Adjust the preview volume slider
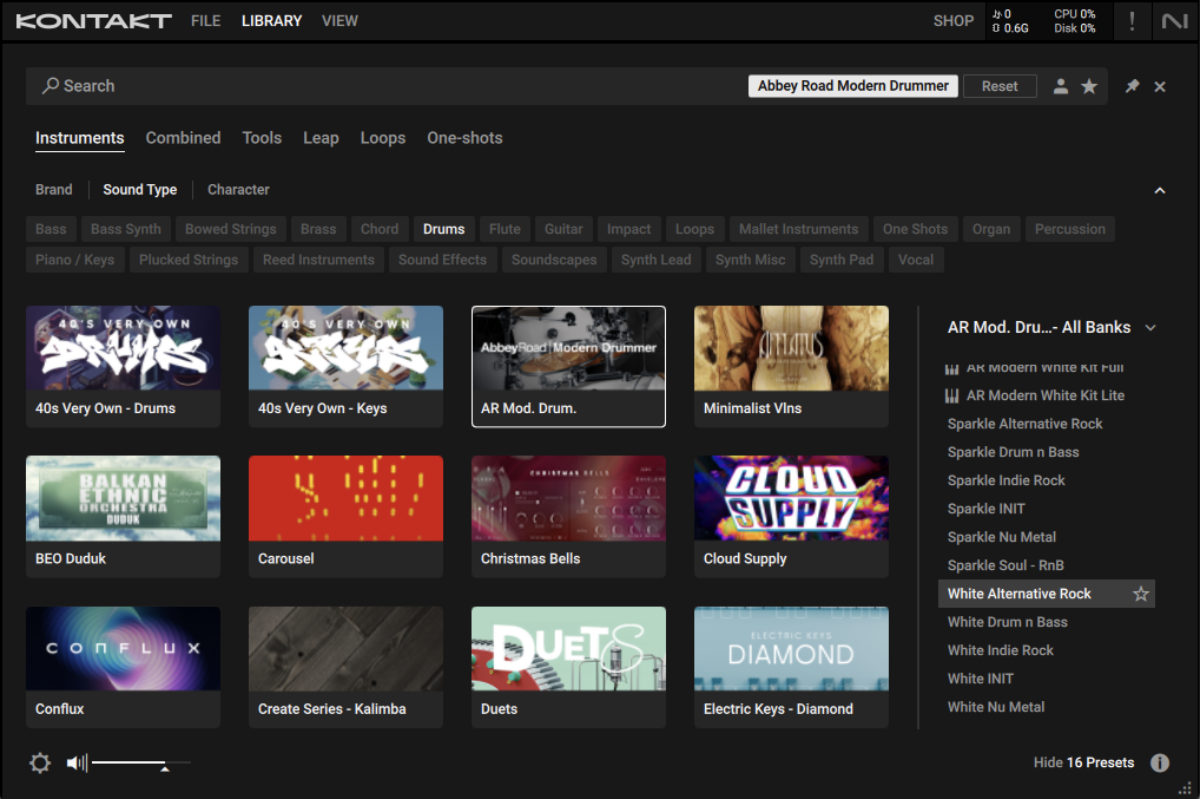Image resolution: width=1200 pixels, height=799 pixels. point(141,764)
